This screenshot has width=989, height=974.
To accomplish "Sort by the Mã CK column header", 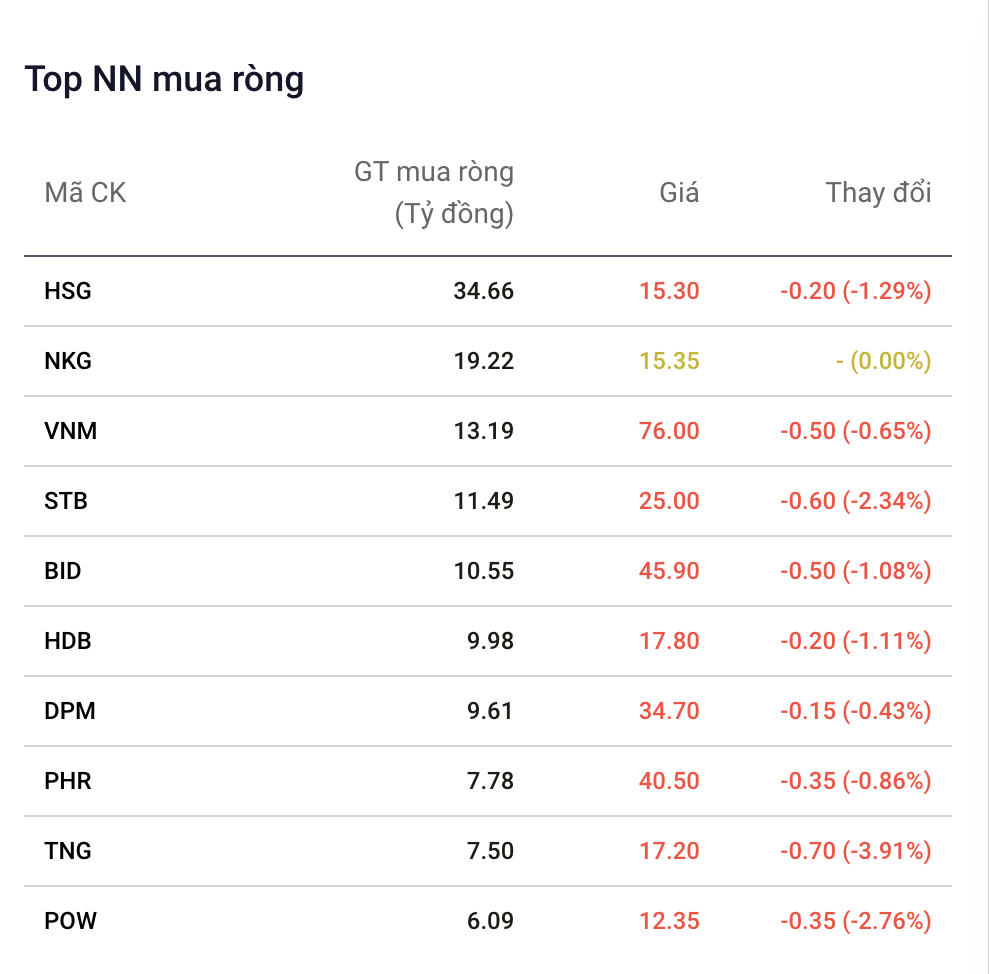I will coord(85,192).
